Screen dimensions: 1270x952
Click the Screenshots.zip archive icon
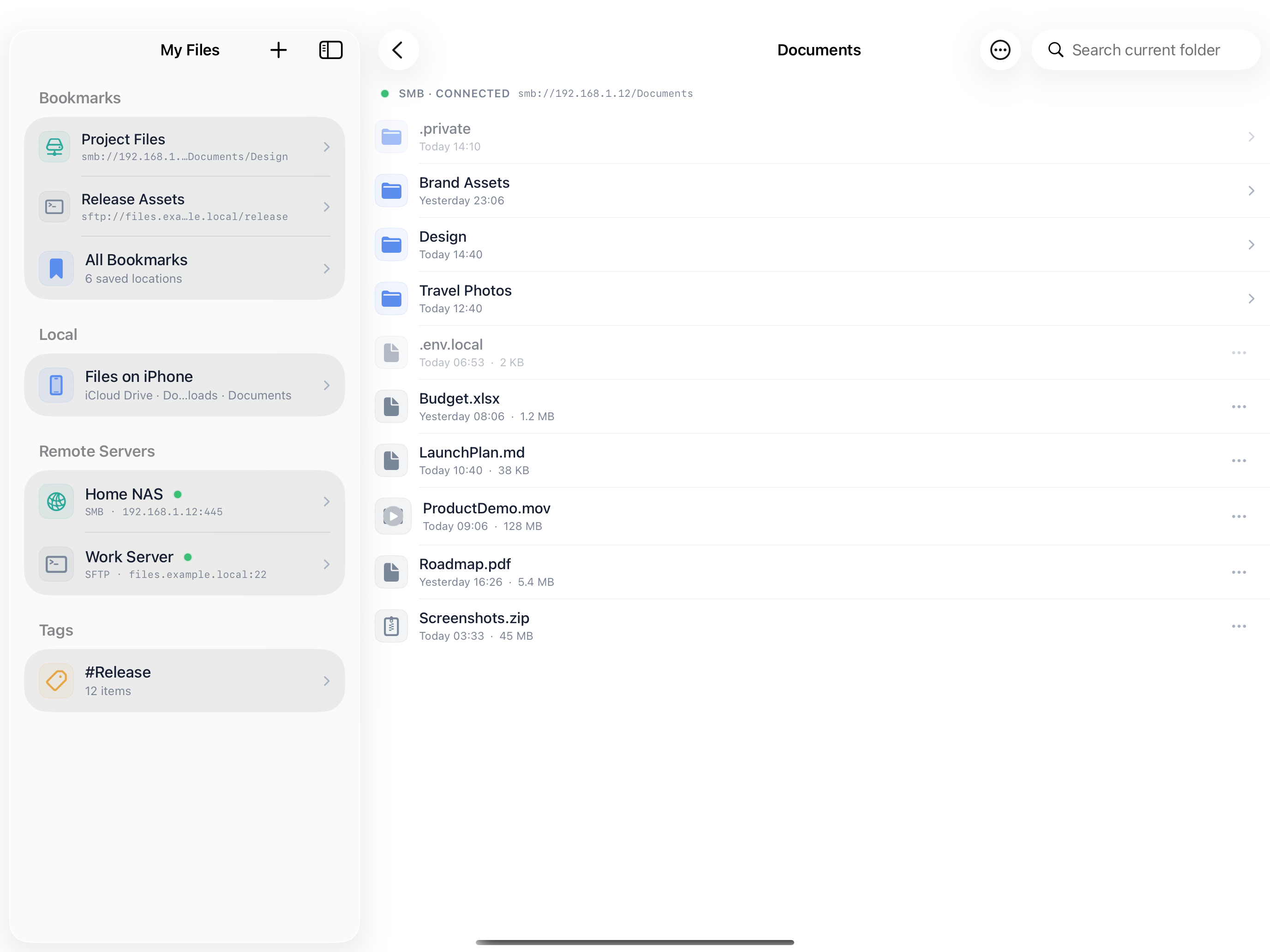(x=391, y=626)
